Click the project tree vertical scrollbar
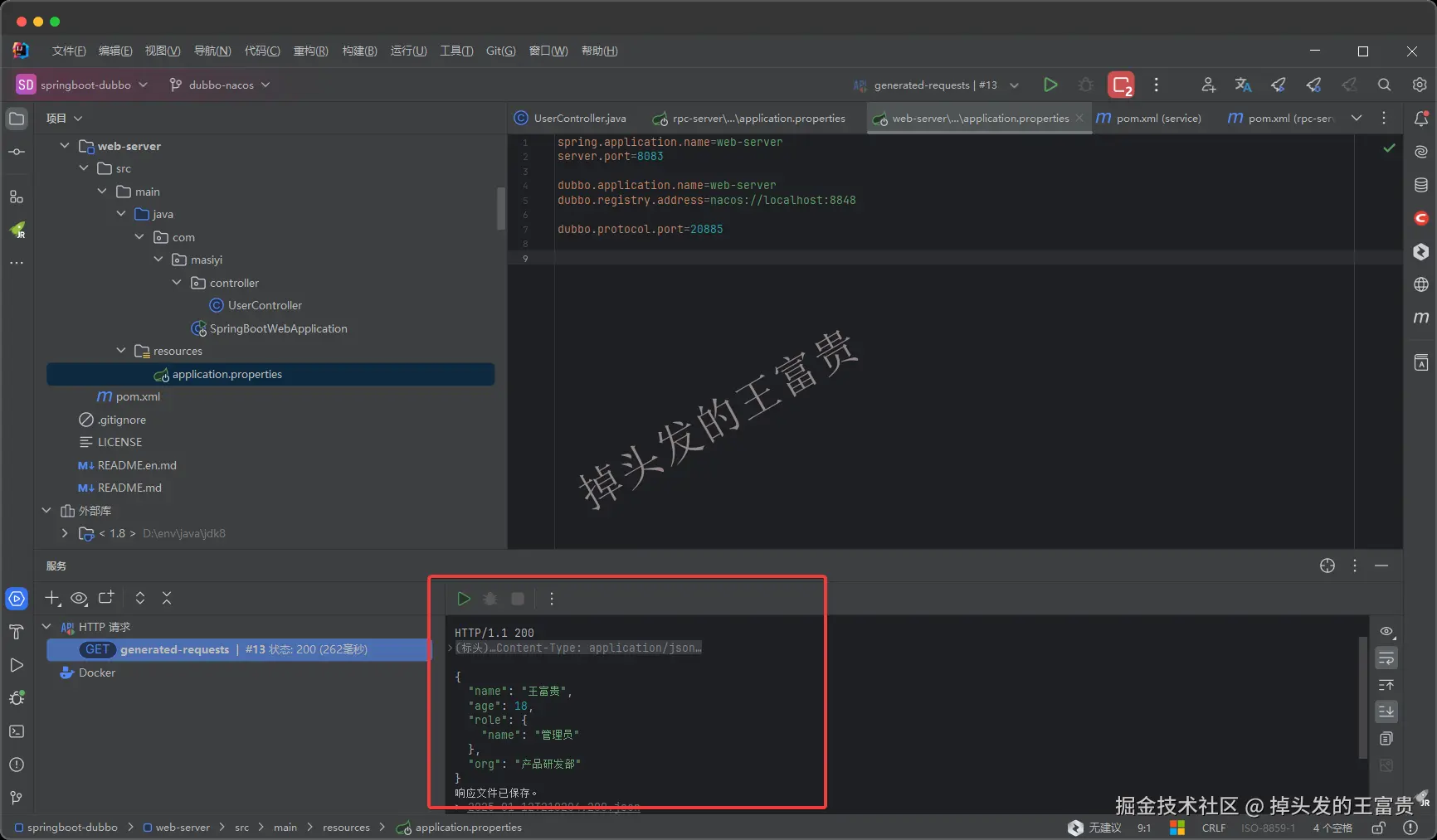This screenshot has height=840, width=1437. coord(501,207)
